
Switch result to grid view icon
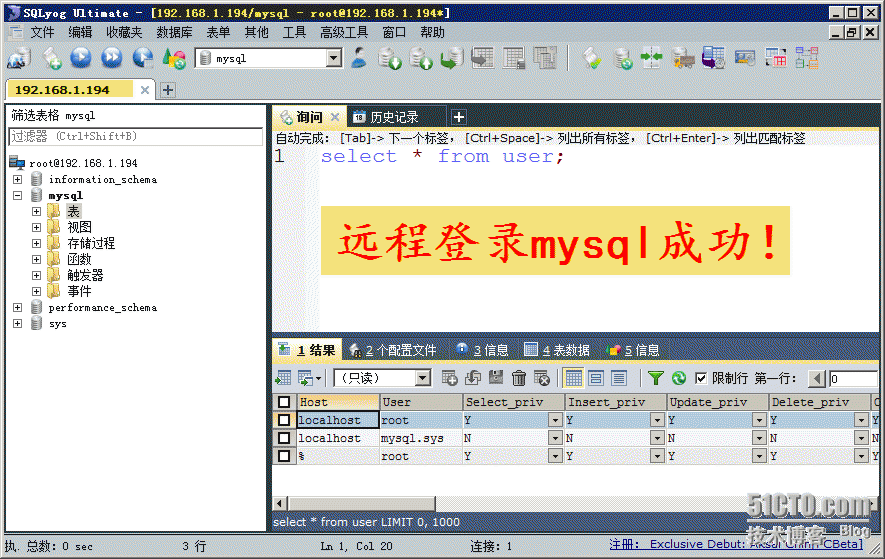[573, 378]
